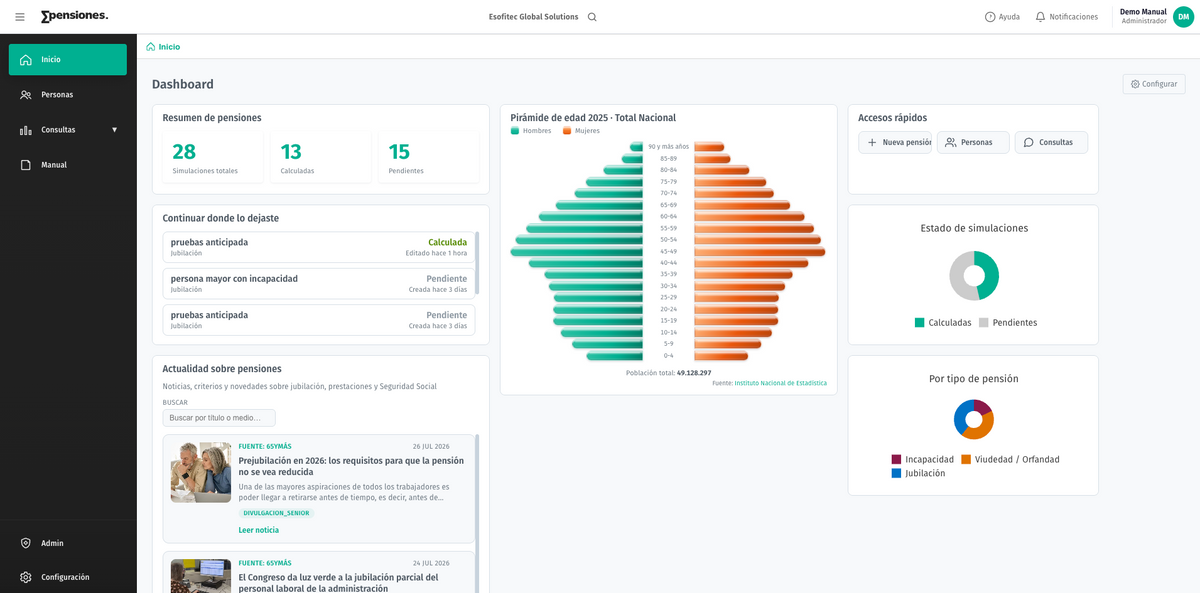1200x593 pixels.
Task: Click the DM user avatar
Action: 1183,17
